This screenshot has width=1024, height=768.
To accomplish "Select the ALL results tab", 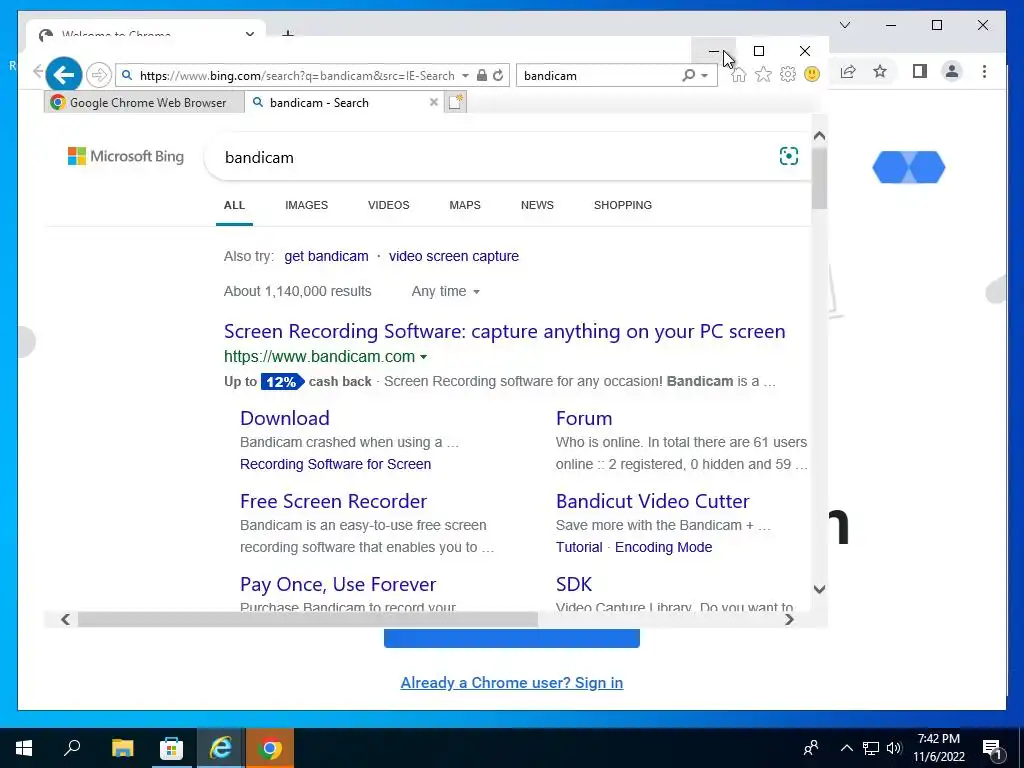I will point(234,205).
